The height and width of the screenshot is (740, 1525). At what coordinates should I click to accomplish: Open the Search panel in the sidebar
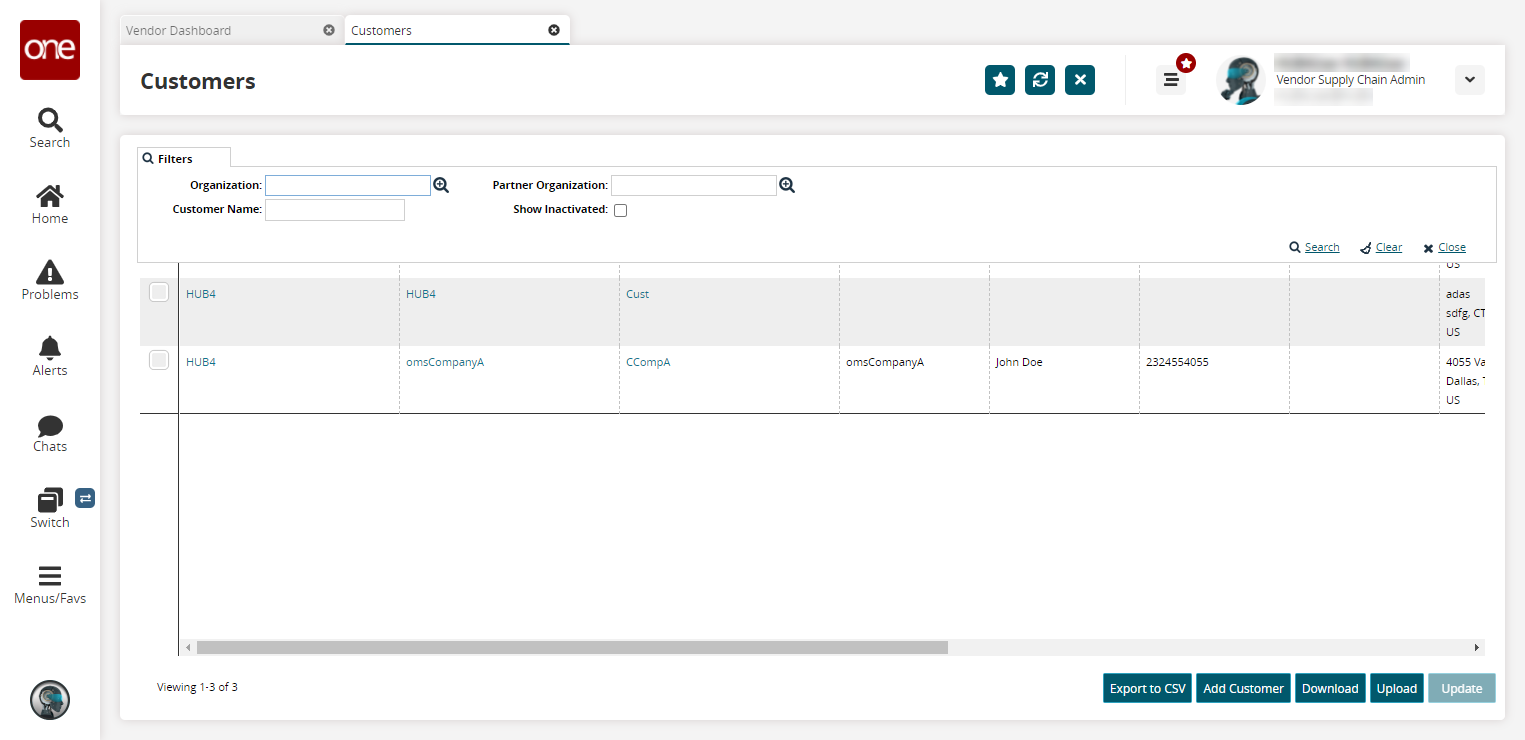pos(50,128)
